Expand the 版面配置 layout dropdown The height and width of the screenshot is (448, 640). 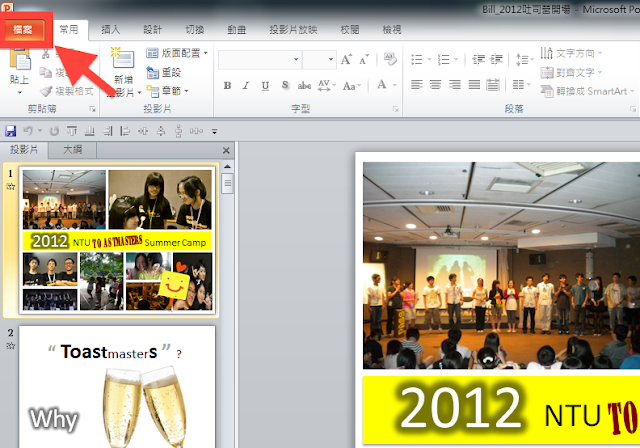pos(177,53)
